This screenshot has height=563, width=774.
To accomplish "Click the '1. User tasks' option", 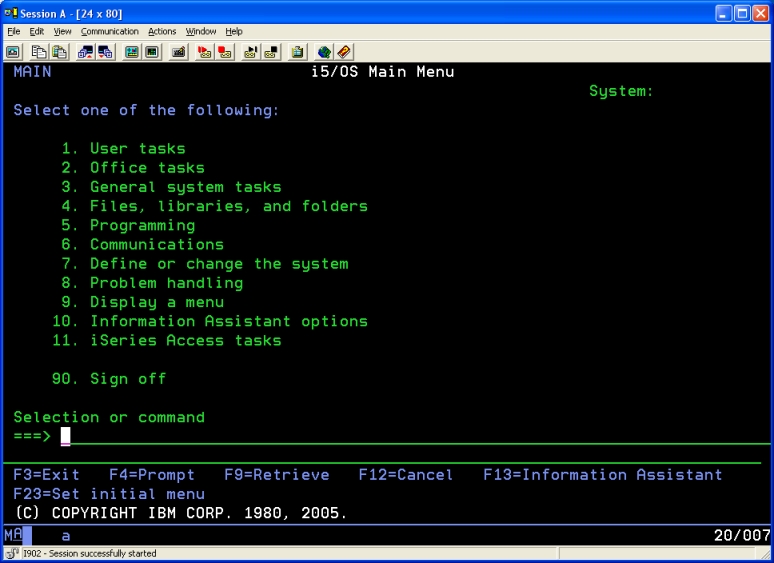I will (123, 149).
